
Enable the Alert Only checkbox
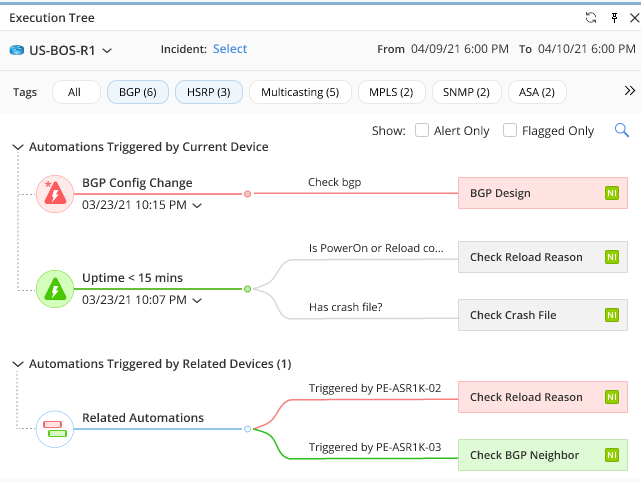pos(421,130)
